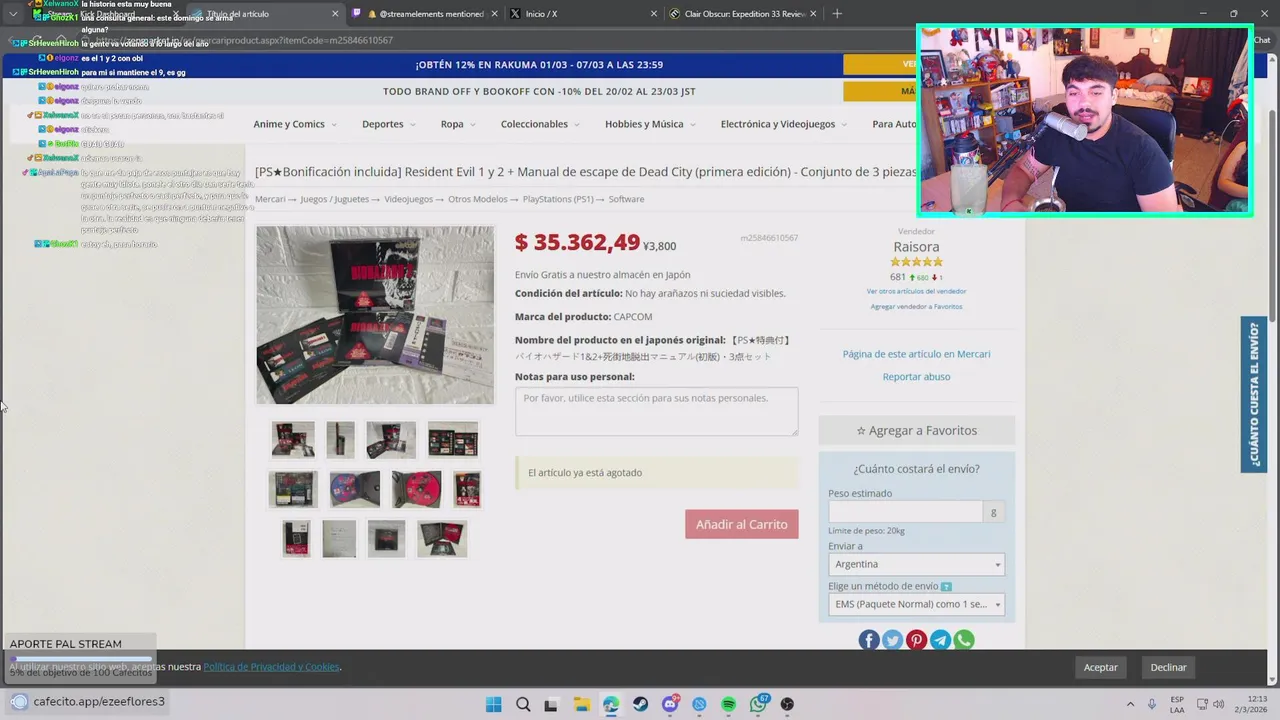Go to Software breadcrumb
The height and width of the screenshot is (720, 1280).
pos(626,199)
